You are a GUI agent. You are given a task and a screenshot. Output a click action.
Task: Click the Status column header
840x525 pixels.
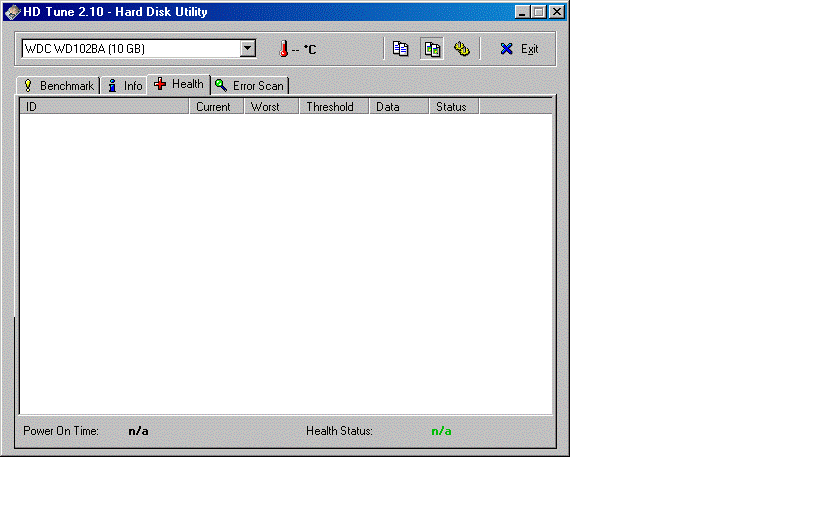click(x=453, y=107)
